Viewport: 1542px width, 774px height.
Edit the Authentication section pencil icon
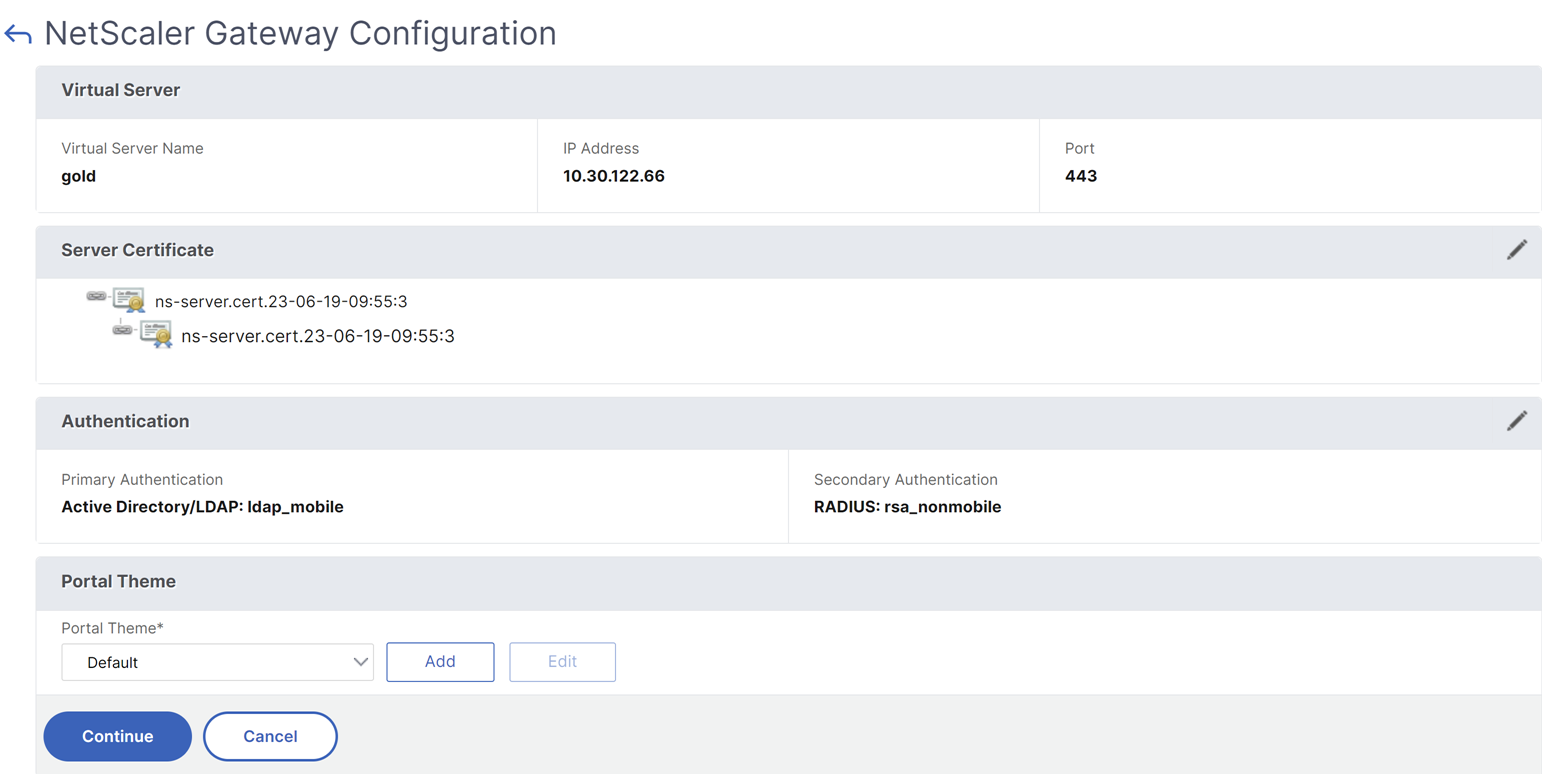click(x=1516, y=421)
